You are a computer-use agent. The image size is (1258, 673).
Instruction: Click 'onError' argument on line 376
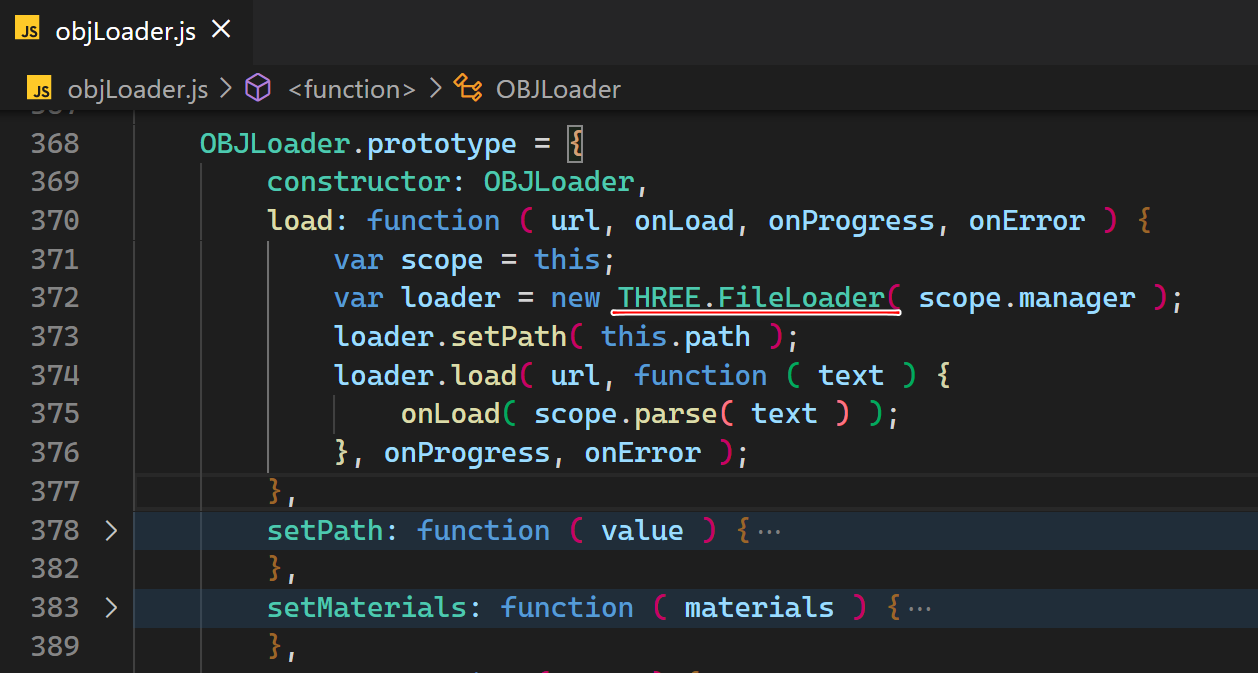pyautogui.click(x=643, y=453)
